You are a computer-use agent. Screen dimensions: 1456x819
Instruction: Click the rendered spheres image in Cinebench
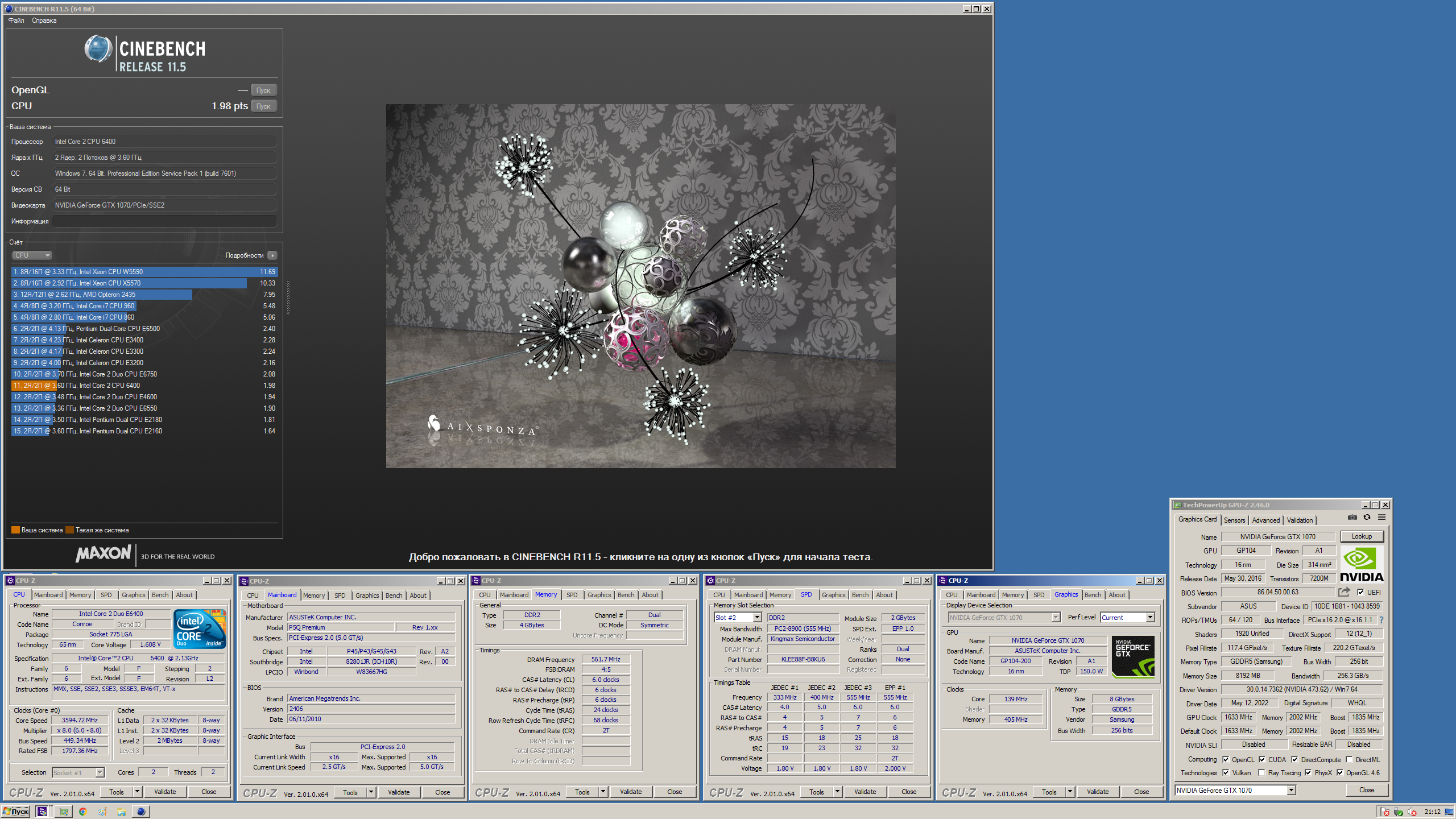[640, 286]
